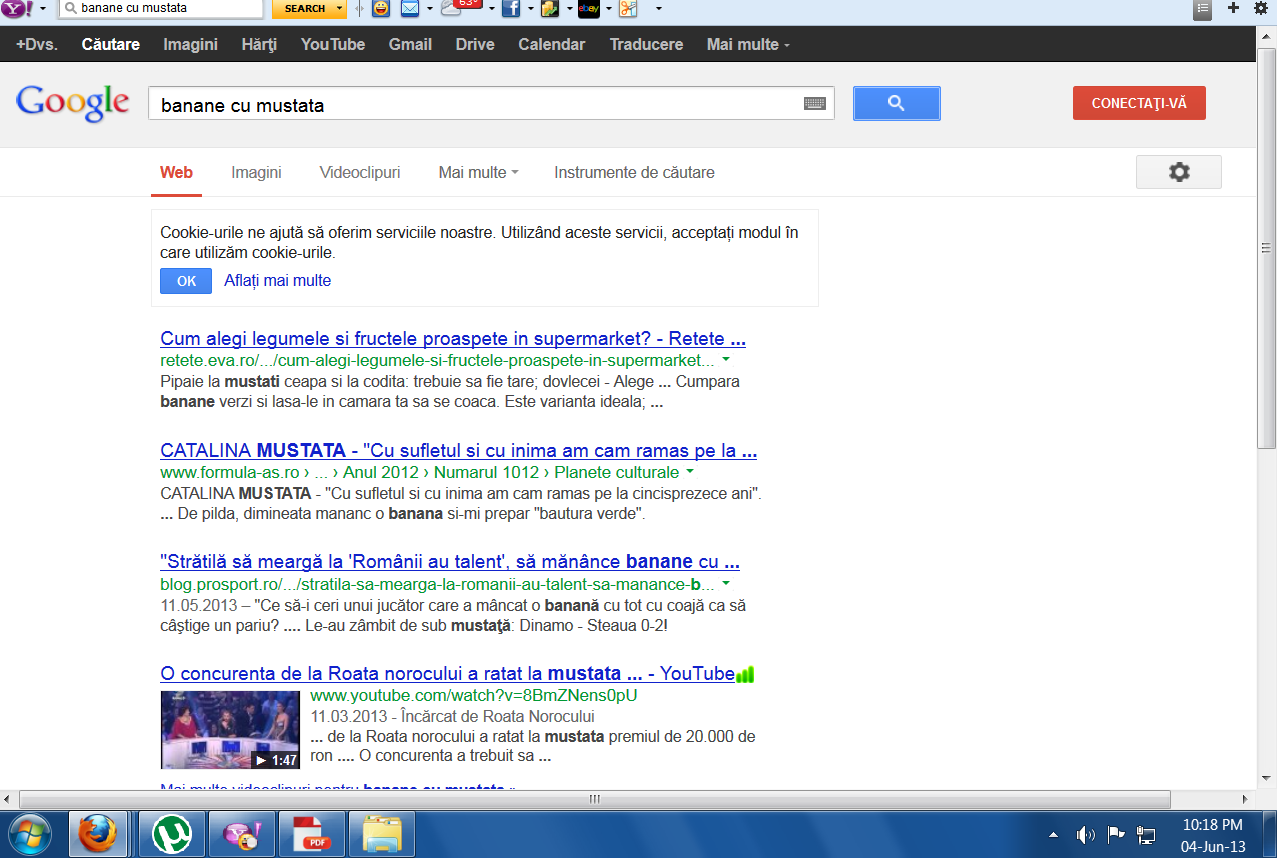Click OK on the cookie notice

tap(186, 281)
